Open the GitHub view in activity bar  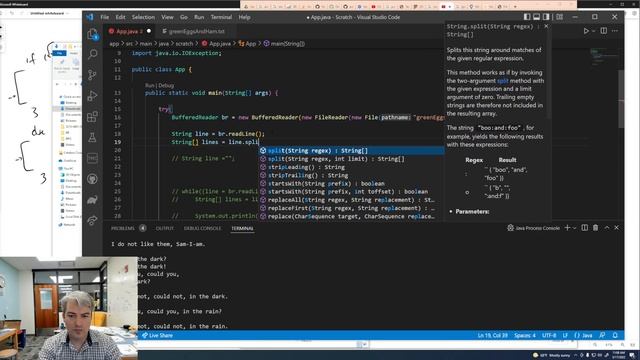tap(93, 179)
